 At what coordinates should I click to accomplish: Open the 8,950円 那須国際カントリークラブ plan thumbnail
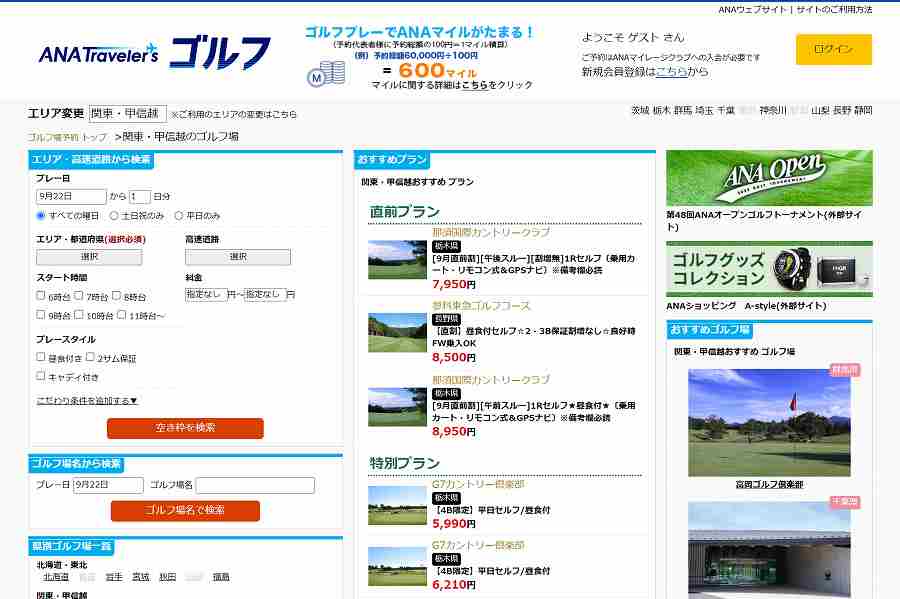(397, 407)
